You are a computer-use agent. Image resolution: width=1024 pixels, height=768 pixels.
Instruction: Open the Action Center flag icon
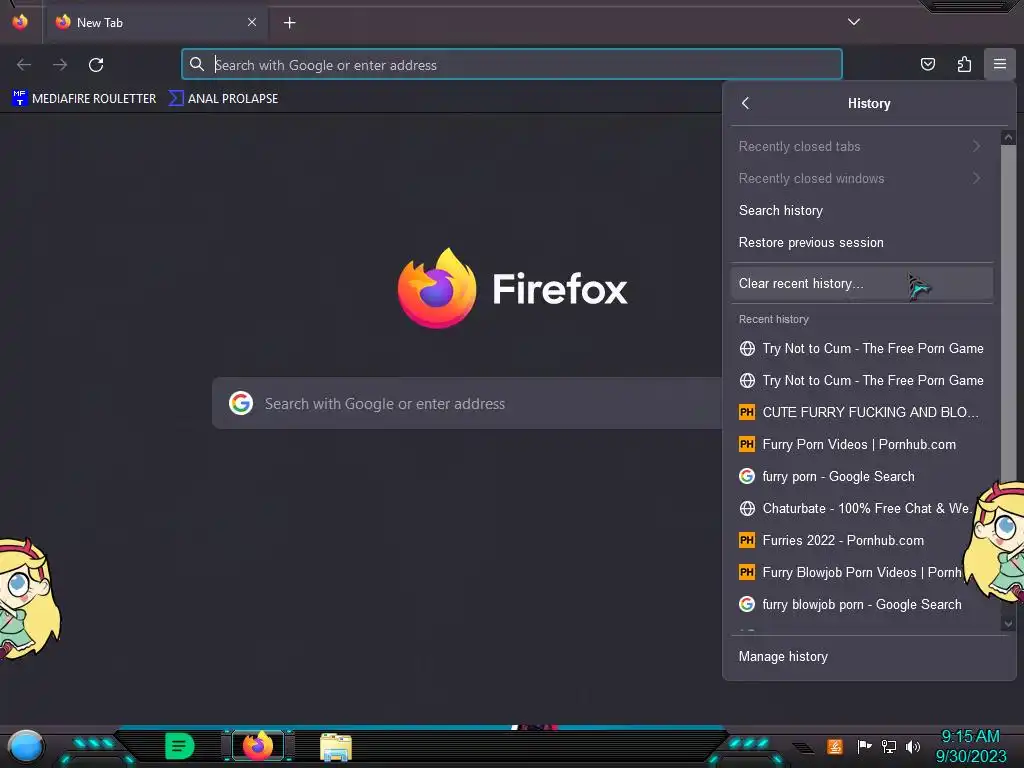click(864, 746)
